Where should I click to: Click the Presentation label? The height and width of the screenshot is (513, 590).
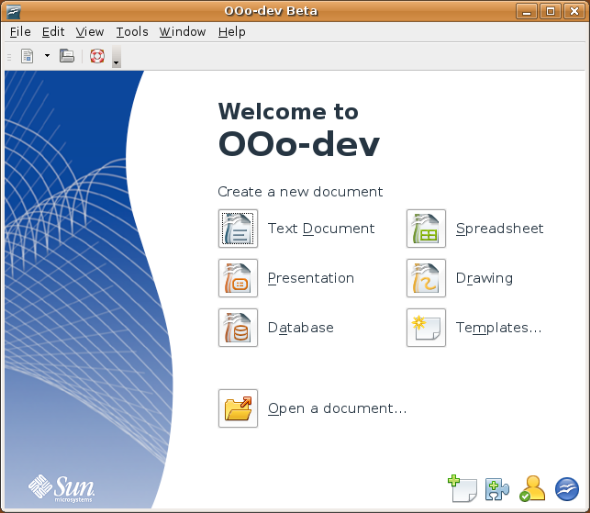(x=311, y=278)
